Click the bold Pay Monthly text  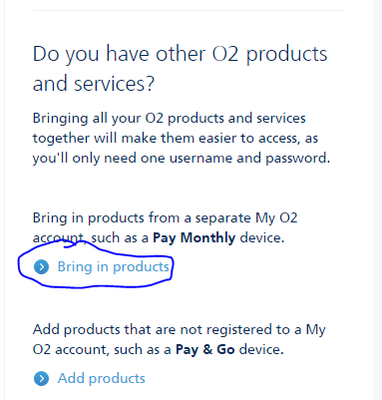[194, 238]
